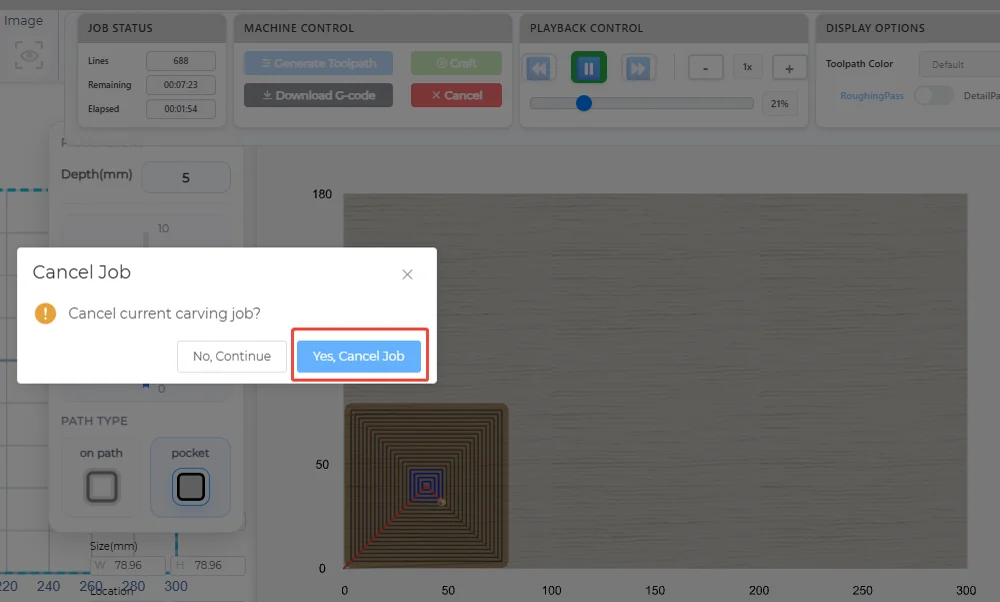This screenshot has height=602, width=1000.
Task: Click Download G-code button
Action: coord(318,95)
